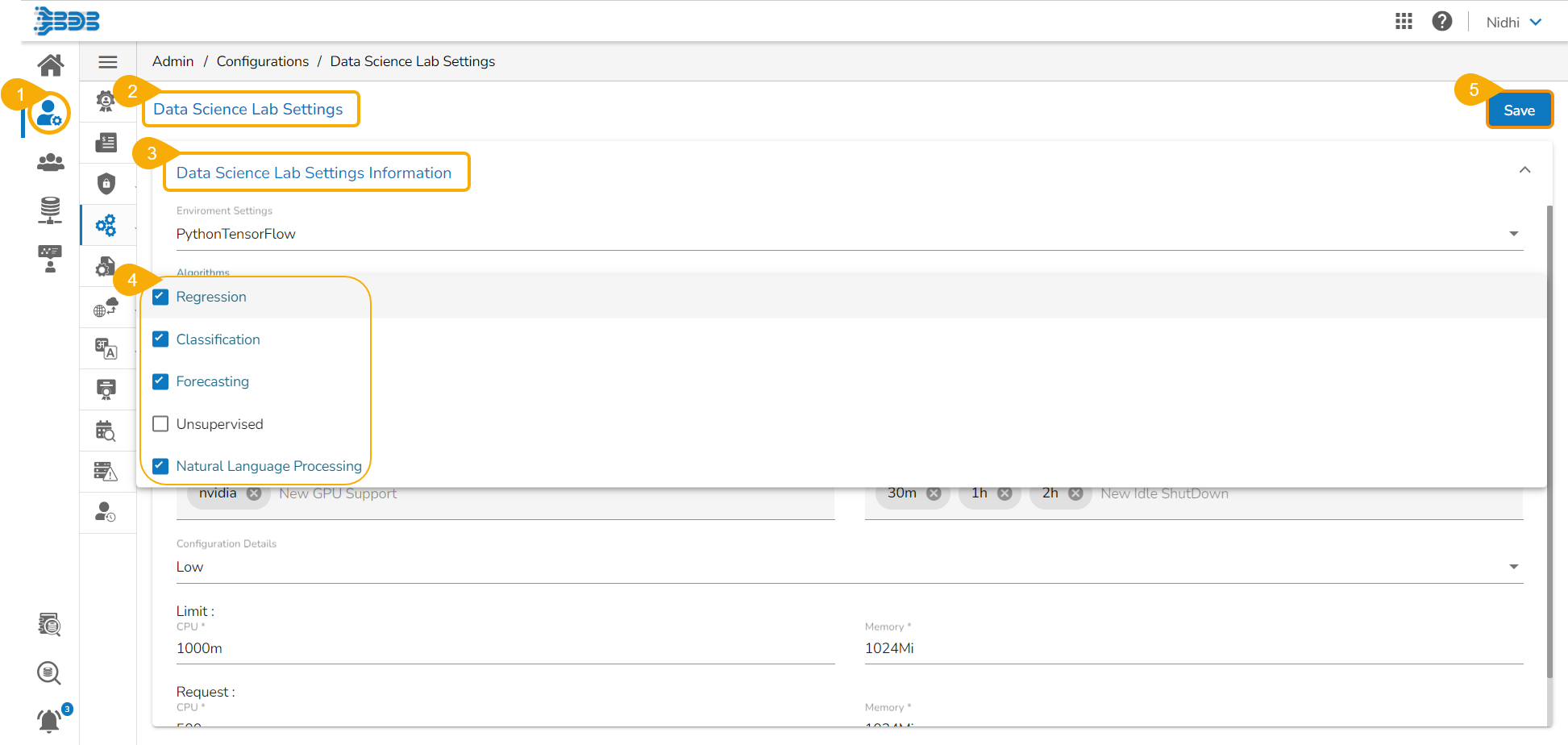The height and width of the screenshot is (745, 1568).
Task: Open the Environment Settings PythonTensorFlow dropdown
Action: [x=848, y=234]
